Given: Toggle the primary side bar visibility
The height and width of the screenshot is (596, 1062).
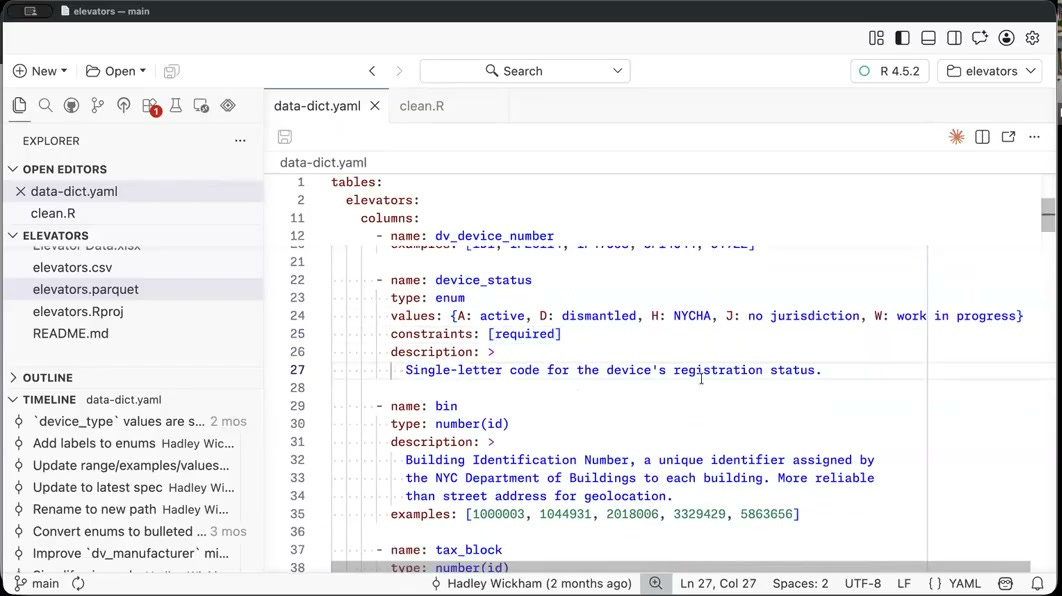Looking at the screenshot, I should 902,38.
